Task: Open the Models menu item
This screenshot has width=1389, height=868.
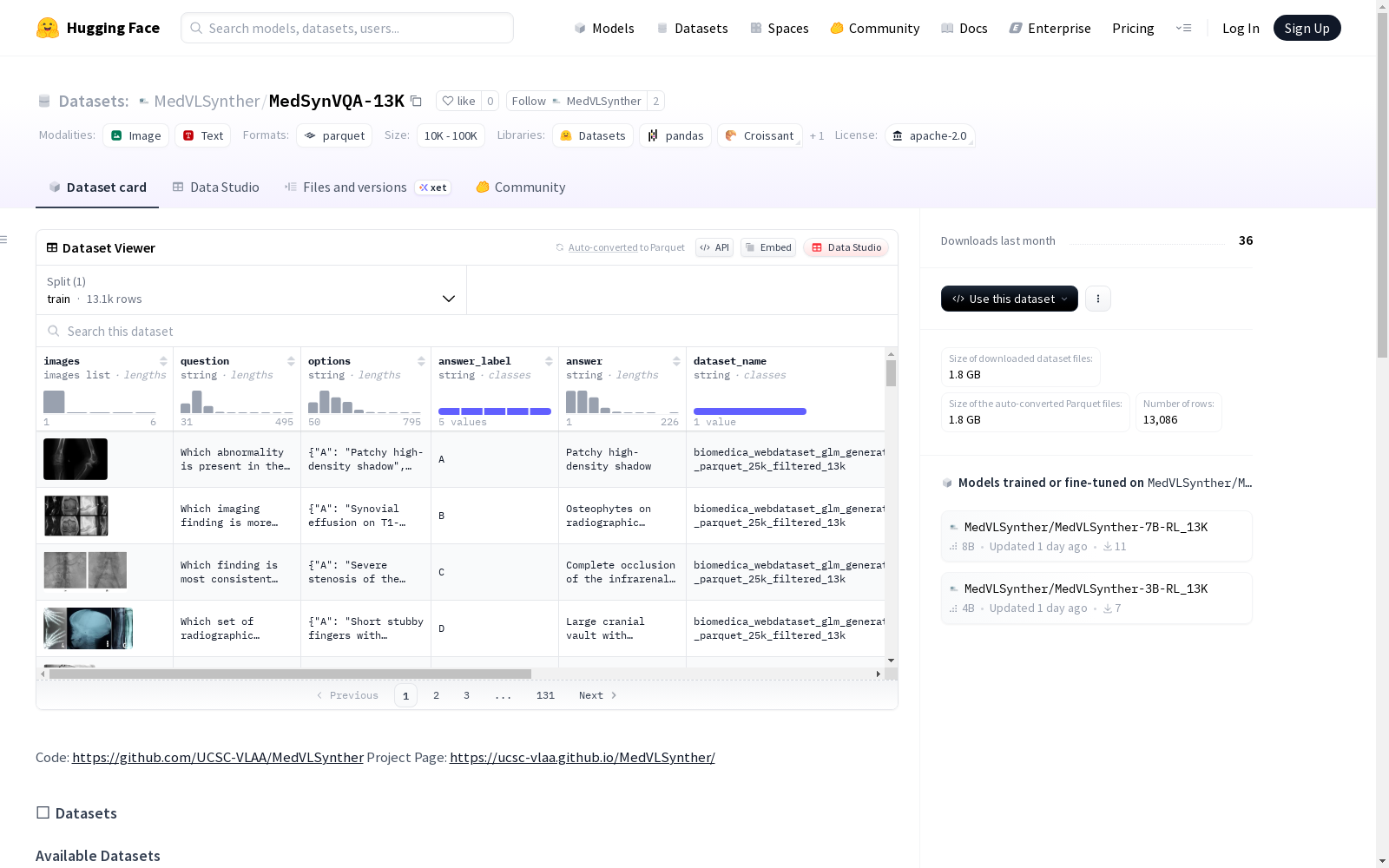Action: pyautogui.click(x=604, y=28)
